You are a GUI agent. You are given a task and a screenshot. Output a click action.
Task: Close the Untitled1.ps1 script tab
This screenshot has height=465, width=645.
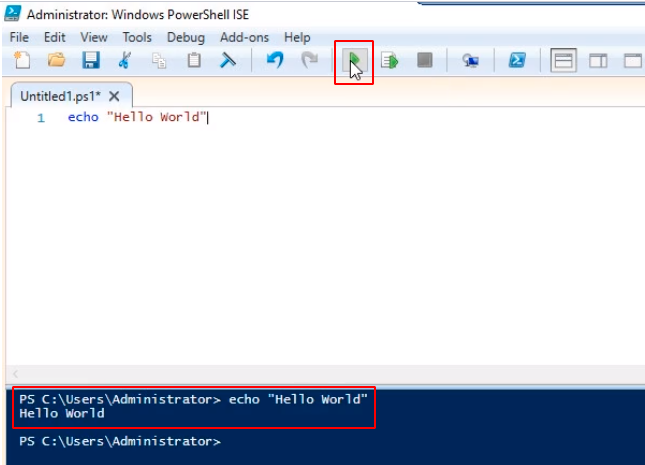pos(114,96)
